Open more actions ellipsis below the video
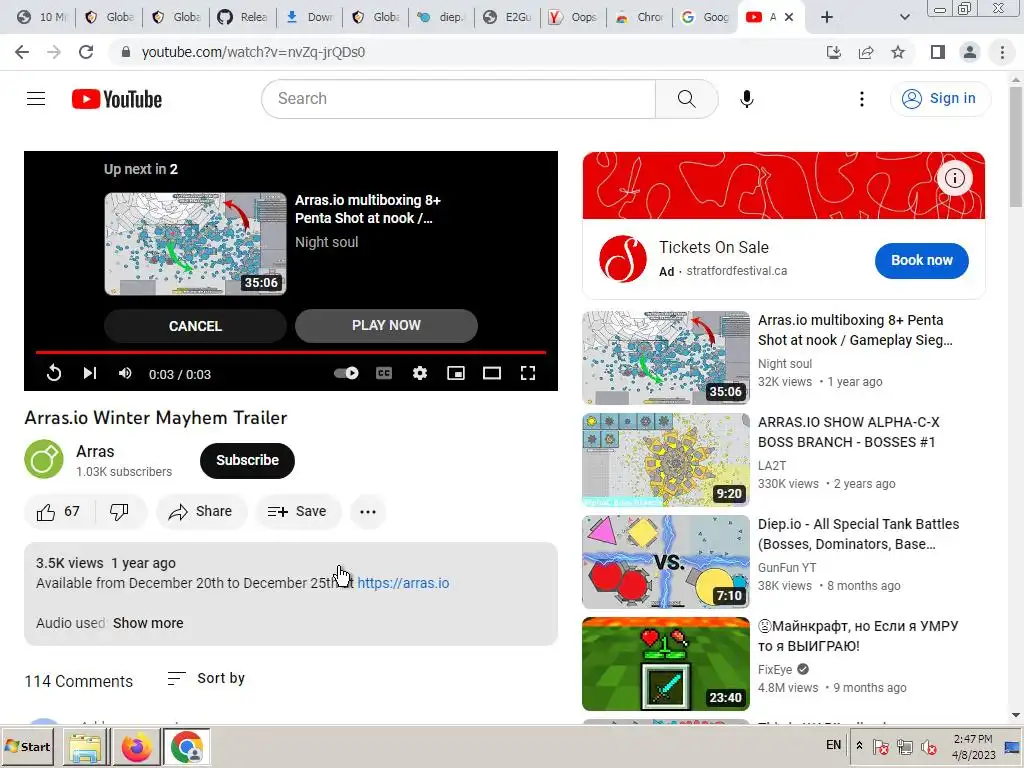1024x768 pixels. [x=368, y=511]
